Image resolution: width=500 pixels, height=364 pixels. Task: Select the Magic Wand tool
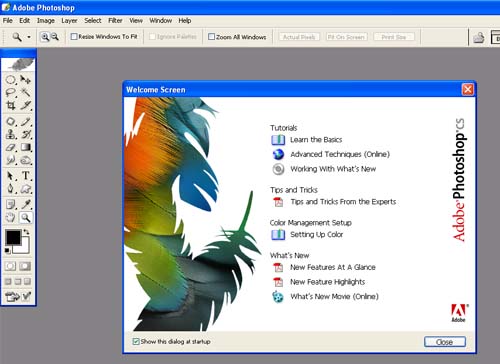point(26,92)
